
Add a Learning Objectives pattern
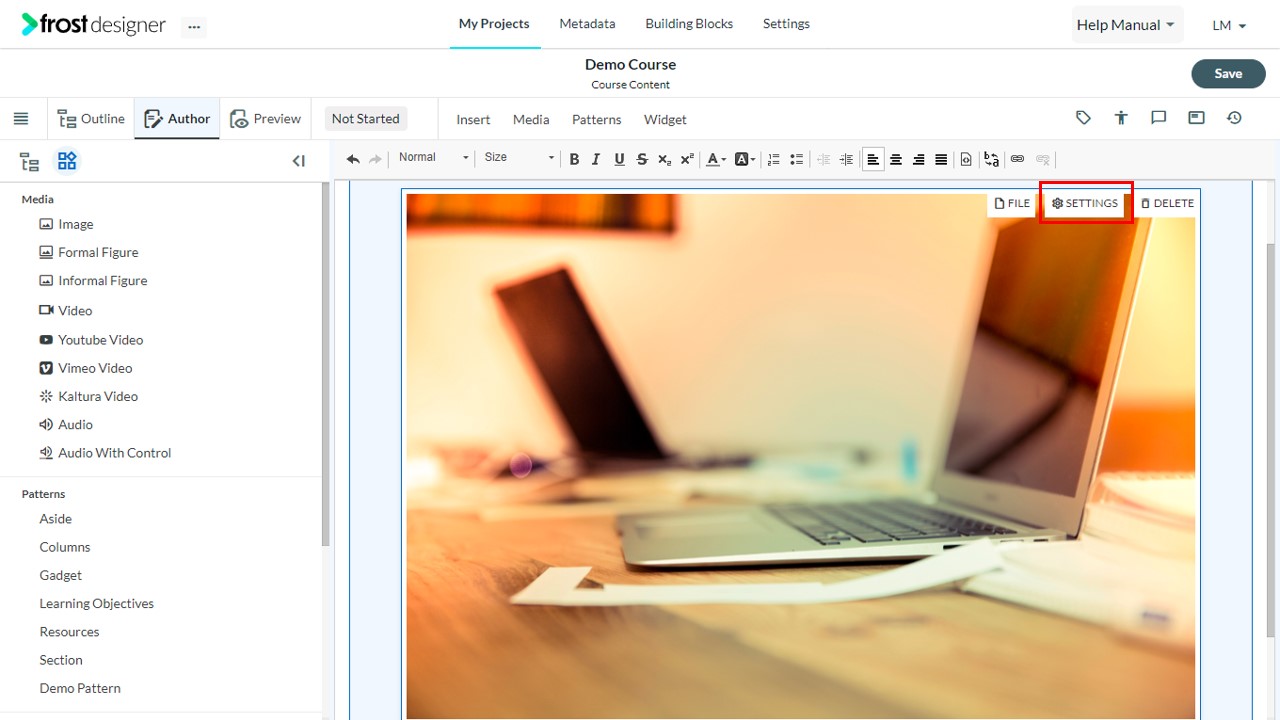pos(96,604)
